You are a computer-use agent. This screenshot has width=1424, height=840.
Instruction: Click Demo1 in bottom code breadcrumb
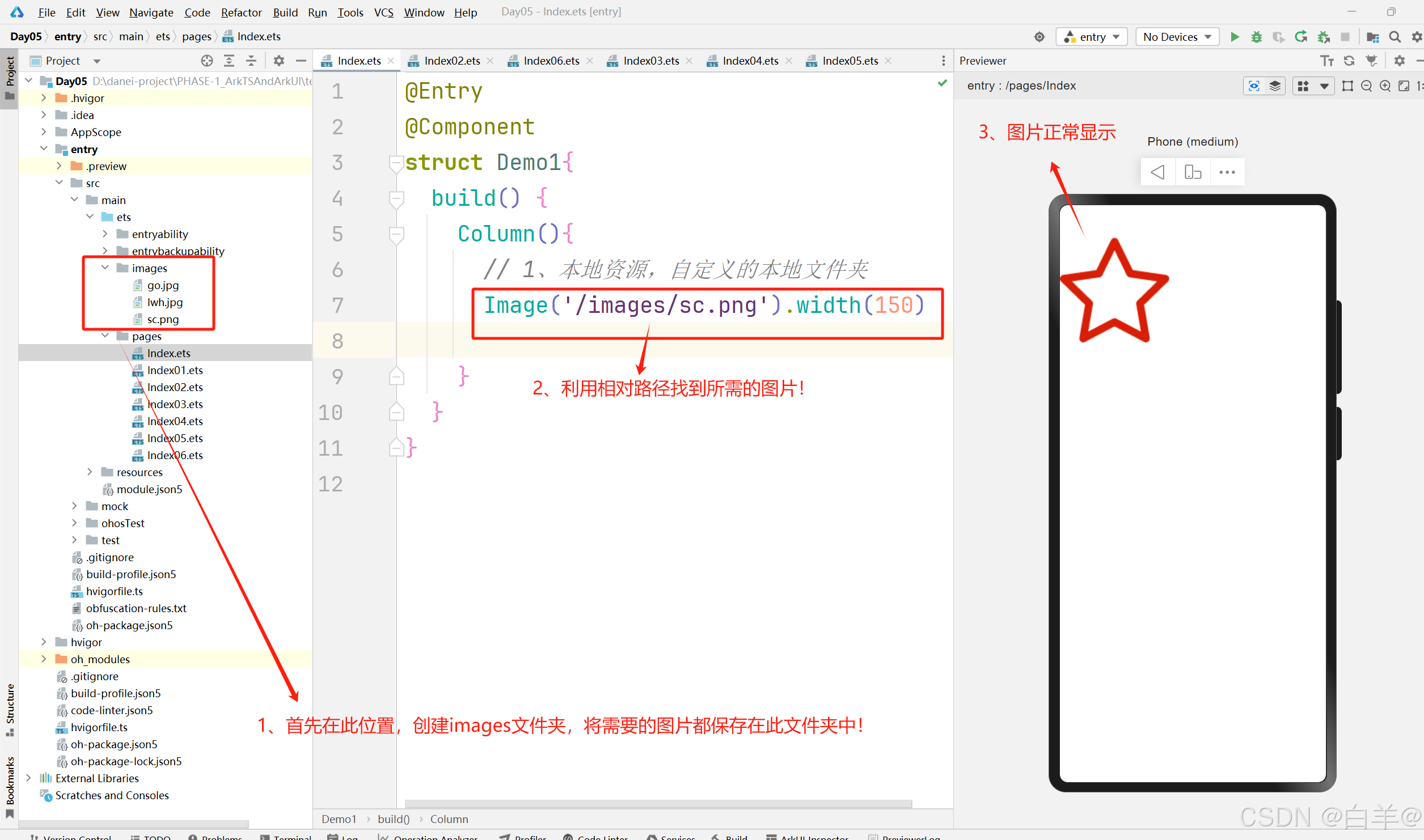pos(339,819)
